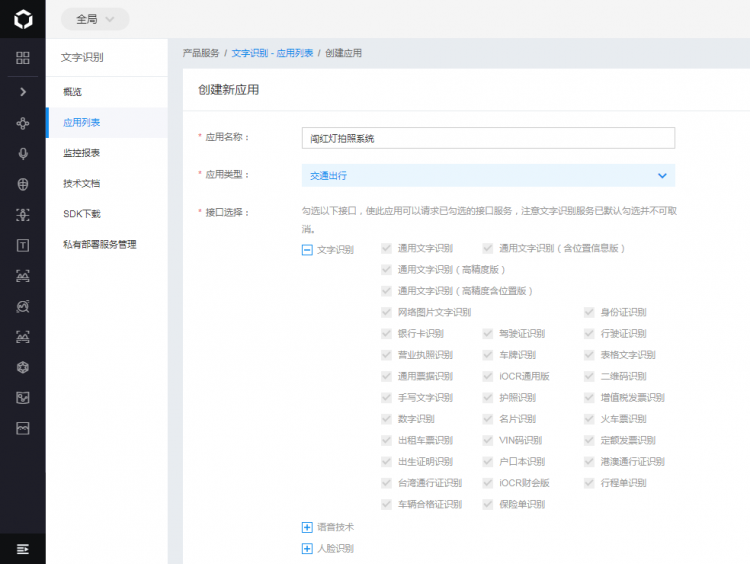Click the globe icon in dark sidebar
The width and height of the screenshot is (750, 564).
[22, 184]
